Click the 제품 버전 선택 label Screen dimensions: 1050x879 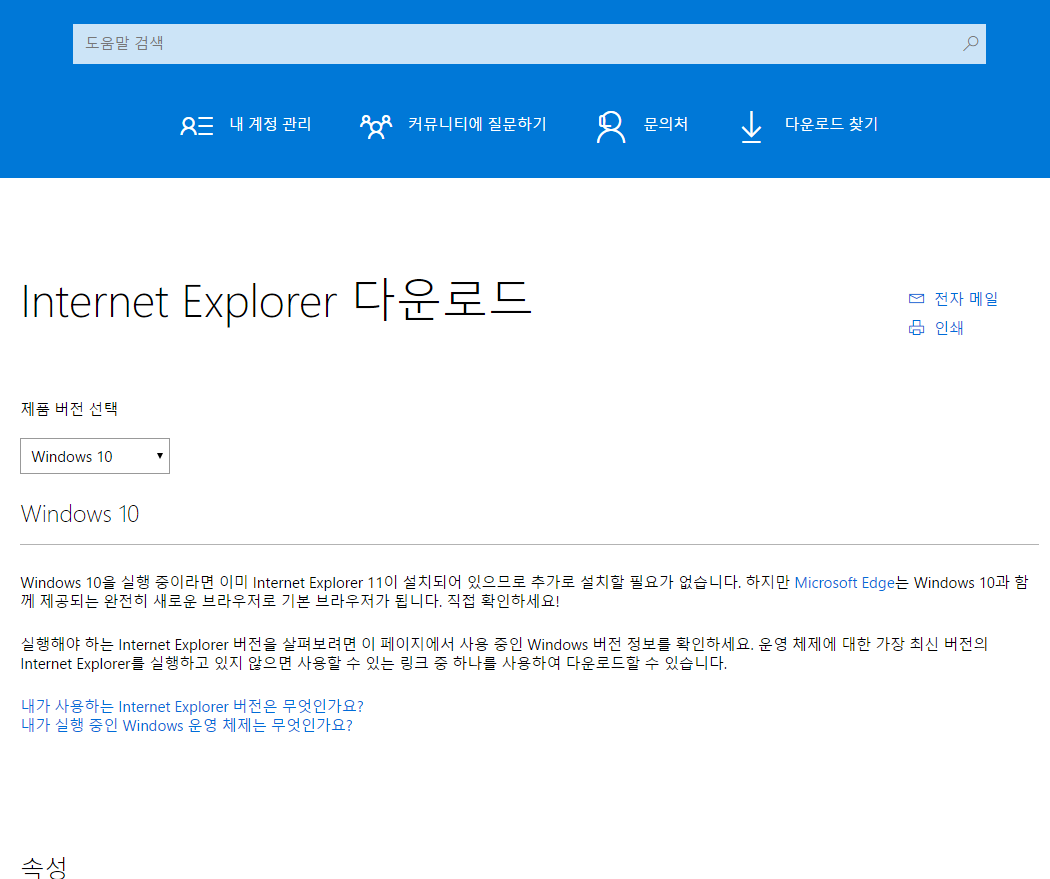(70, 408)
